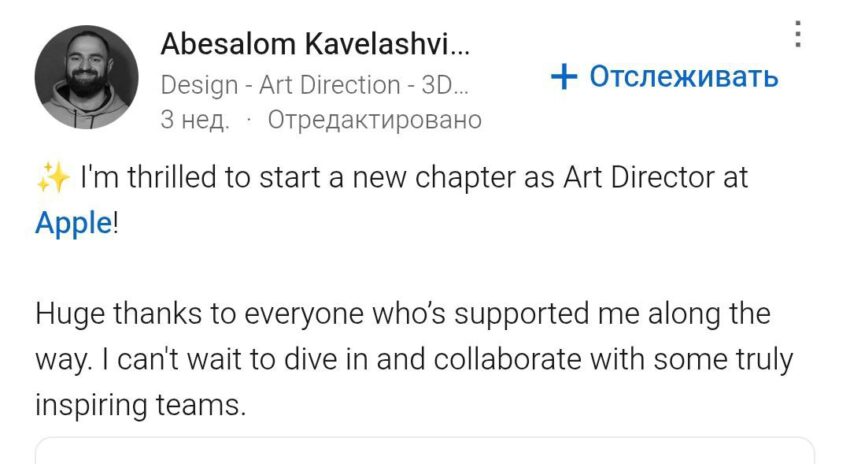Viewport: 850px width, 464px height.
Task: Click the sparkles emoji in the post
Action: coord(53,177)
